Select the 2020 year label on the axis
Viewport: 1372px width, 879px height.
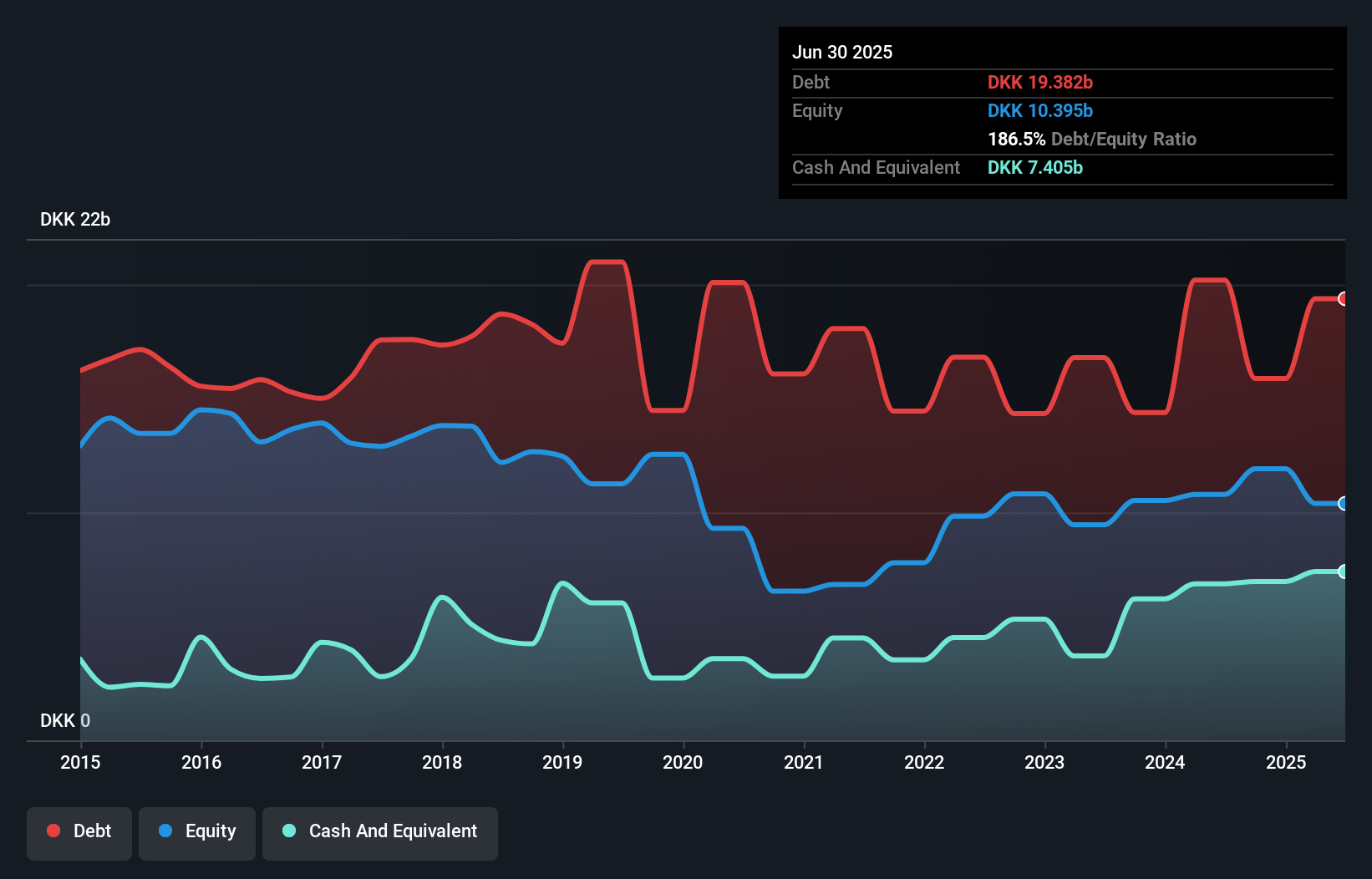[683, 763]
